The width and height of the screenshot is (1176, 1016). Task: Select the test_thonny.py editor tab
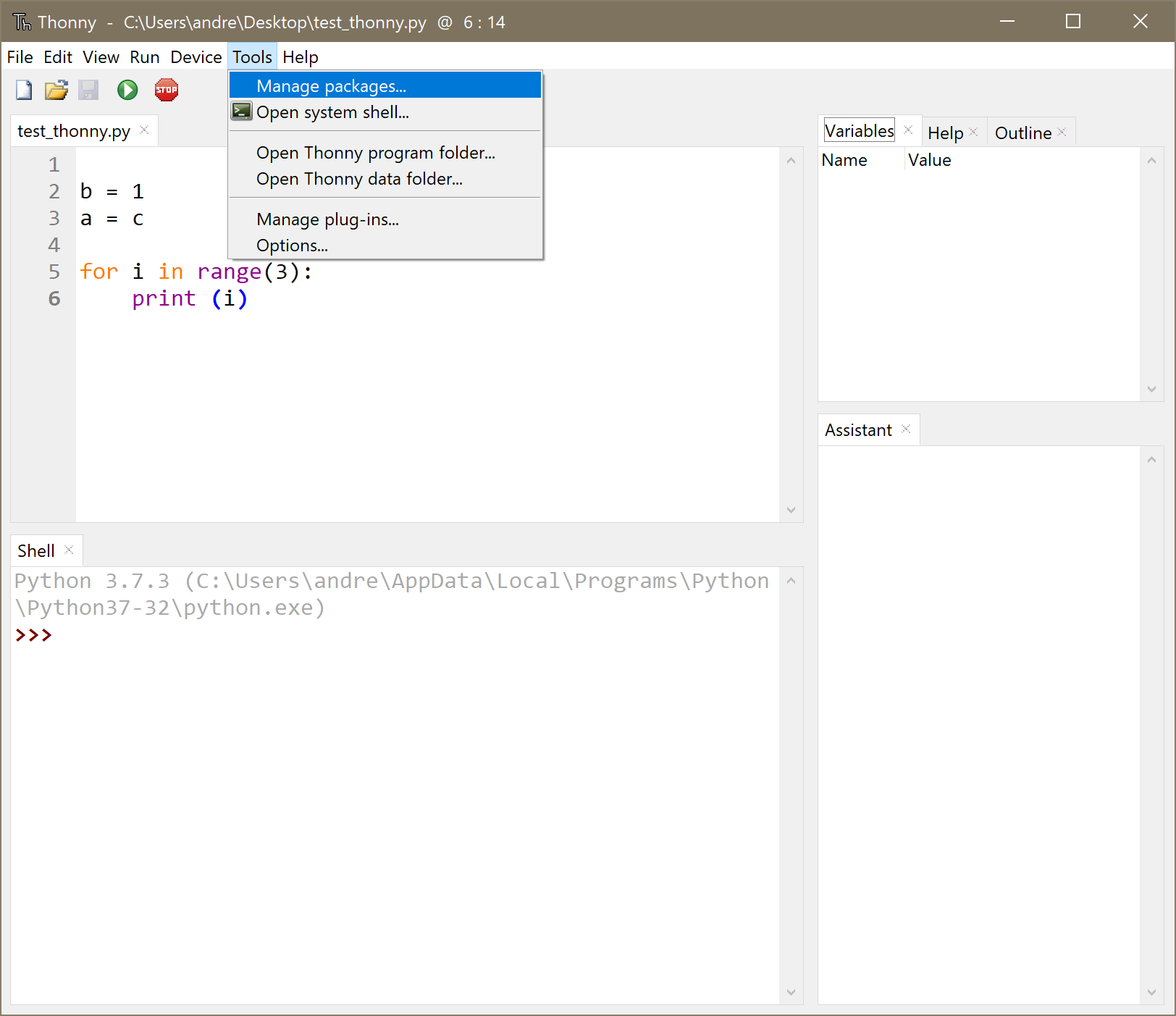[74, 131]
